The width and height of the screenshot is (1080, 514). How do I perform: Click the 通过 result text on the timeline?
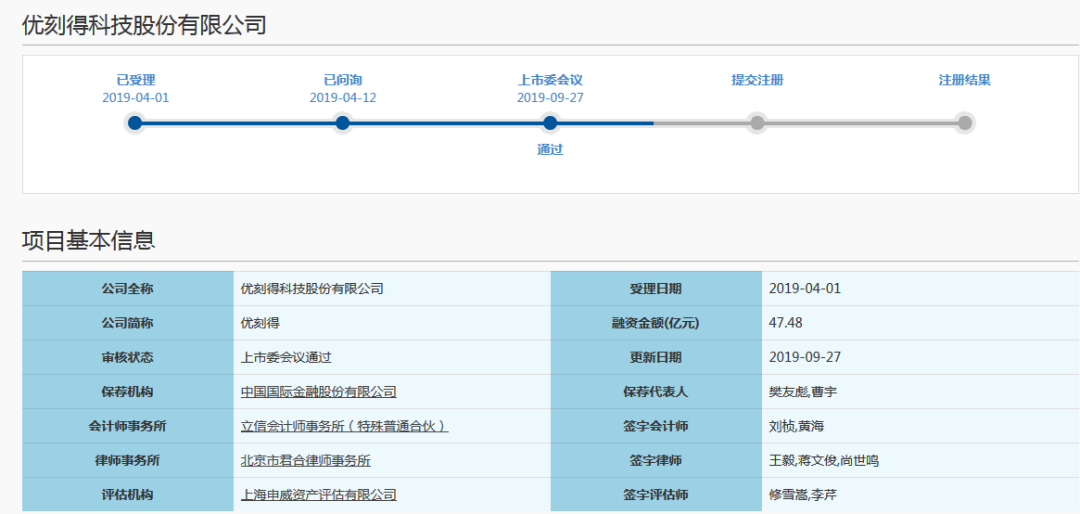[550, 150]
